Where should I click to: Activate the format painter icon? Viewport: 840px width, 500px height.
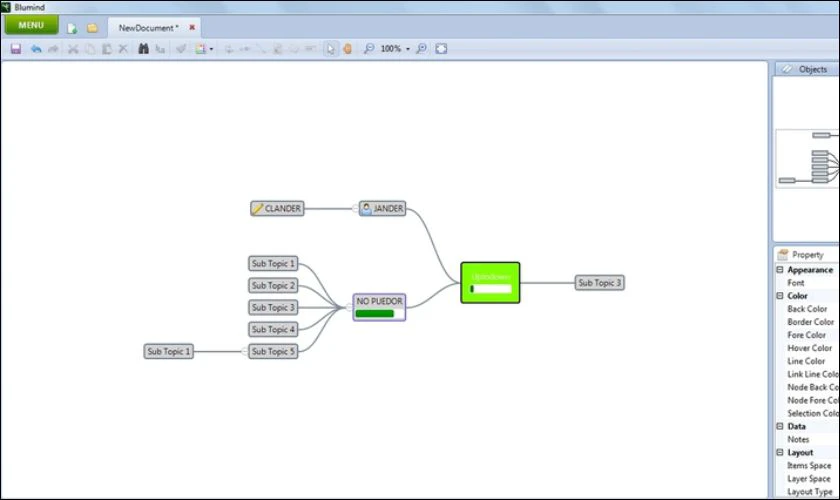click(181, 49)
